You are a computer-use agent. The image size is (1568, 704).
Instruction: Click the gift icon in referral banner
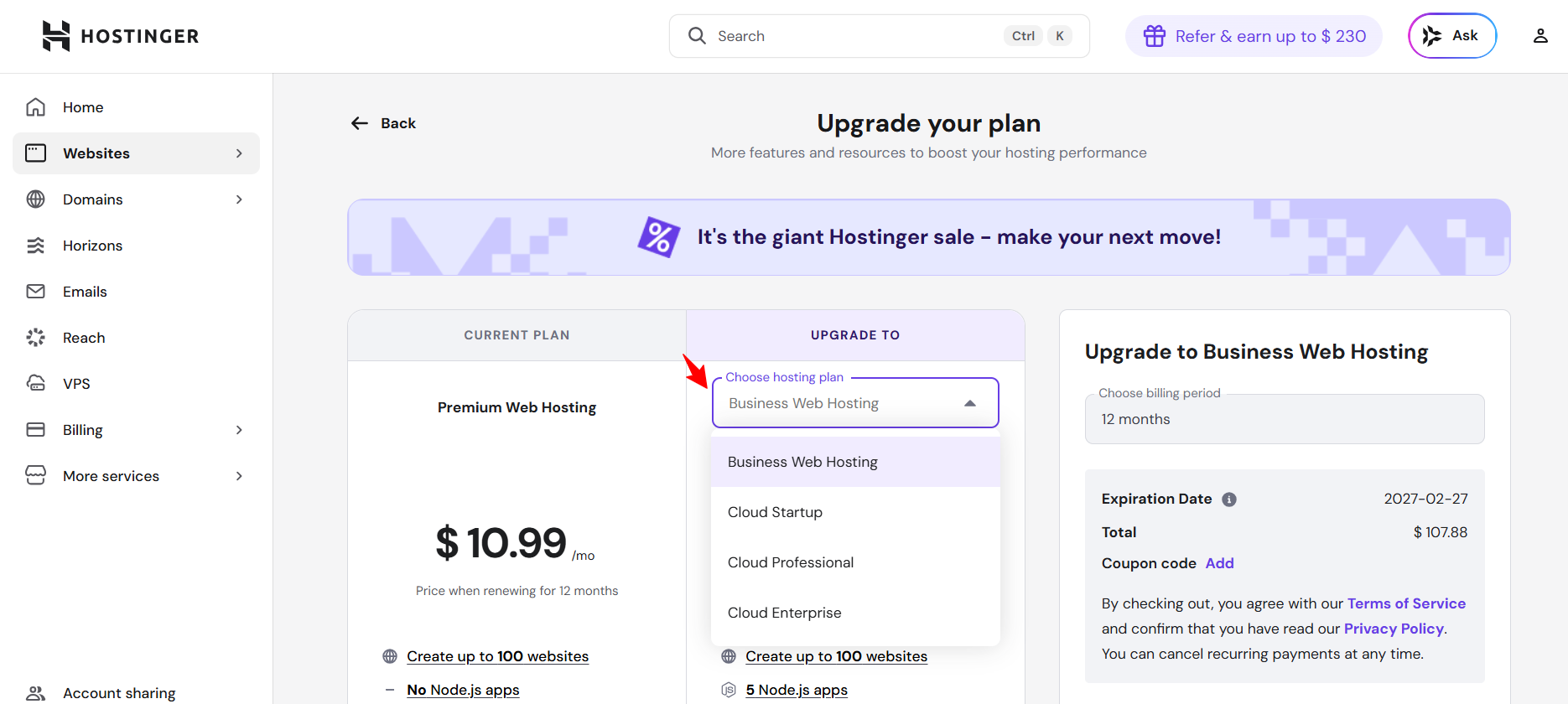[x=1155, y=36]
